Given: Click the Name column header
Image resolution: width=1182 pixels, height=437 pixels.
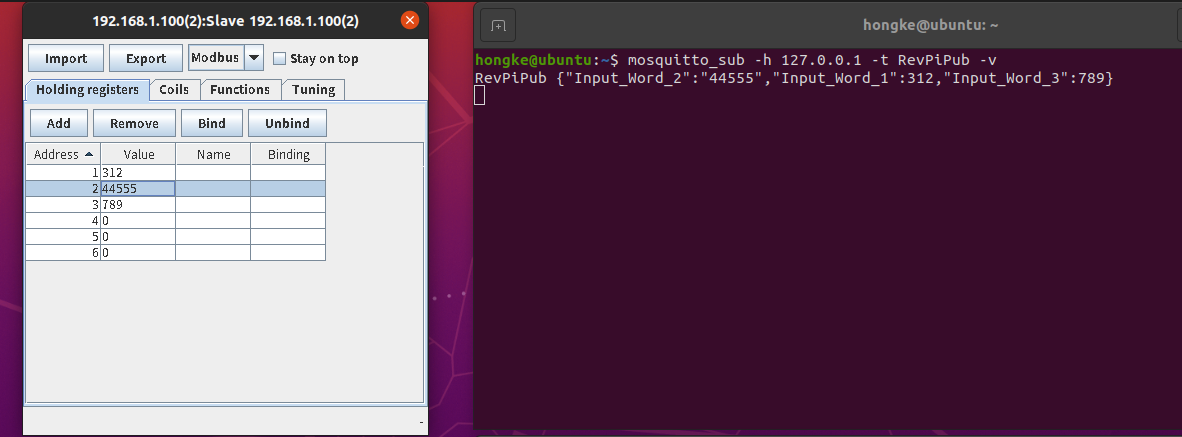Looking at the screenshot, I should pyautogui.click(x=213, y=154).
